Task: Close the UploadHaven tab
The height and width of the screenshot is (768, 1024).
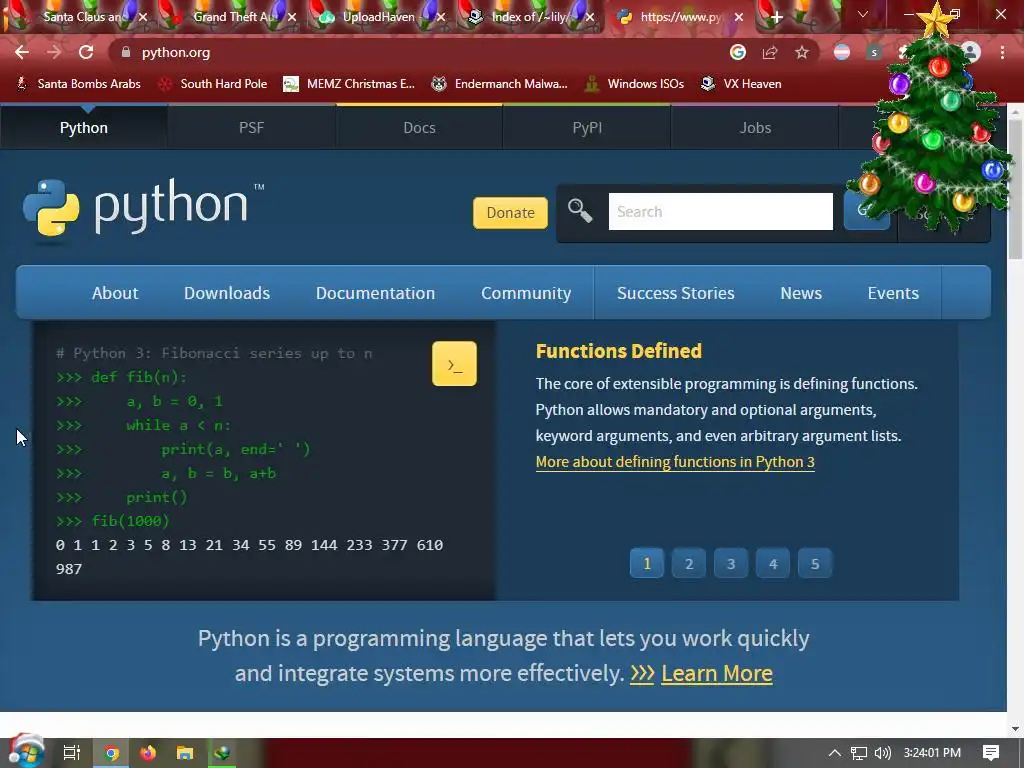Action: point(441,18)
